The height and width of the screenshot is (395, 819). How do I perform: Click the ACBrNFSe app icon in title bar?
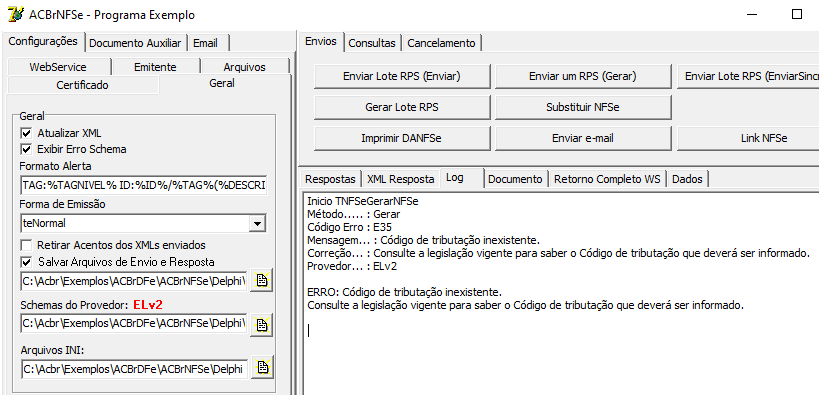click(x=16, y=14)
